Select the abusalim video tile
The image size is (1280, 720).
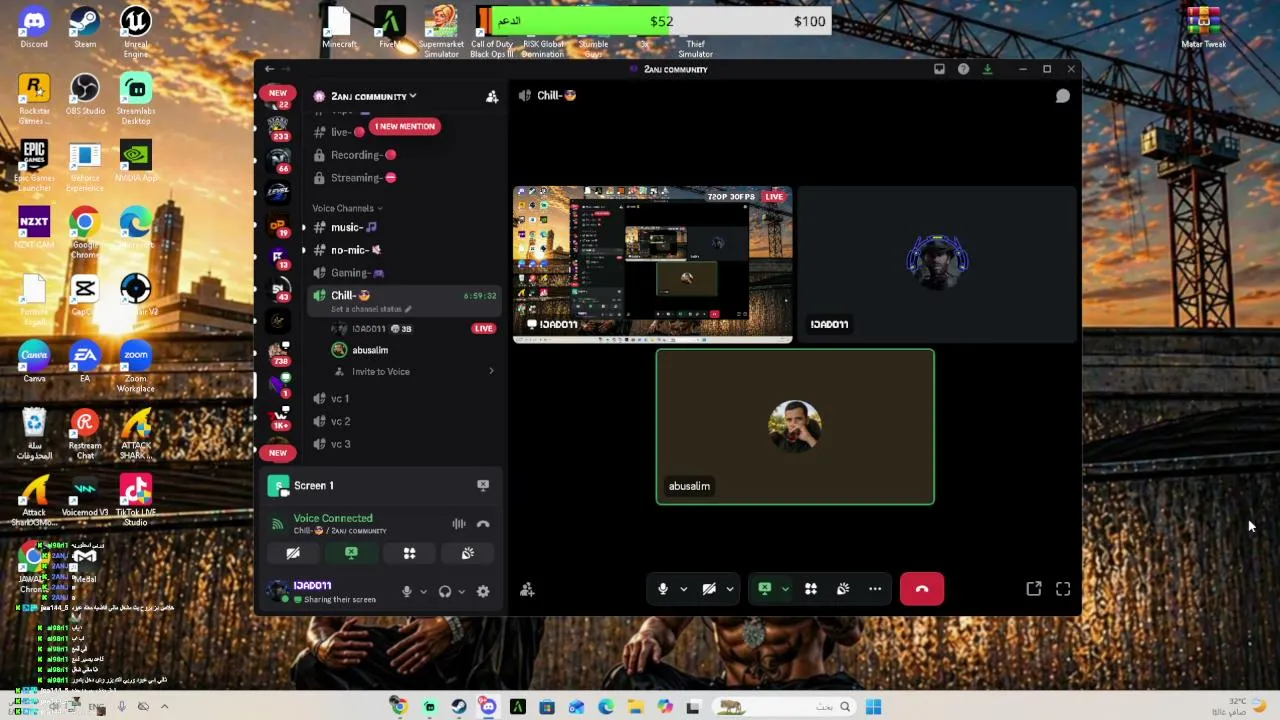tap(795, 427)
